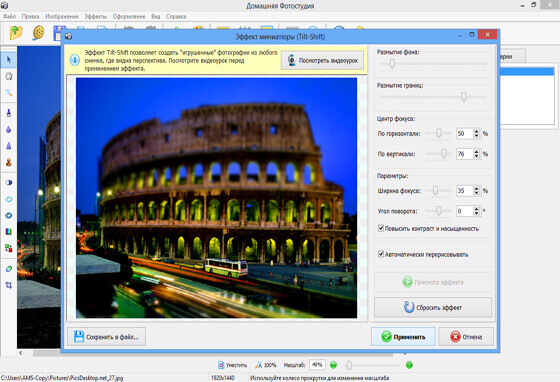Click the green zoom-out circle in status bar
Image resolution: width=560 pixels, height=382 pixels.
[x=333, y=365]
